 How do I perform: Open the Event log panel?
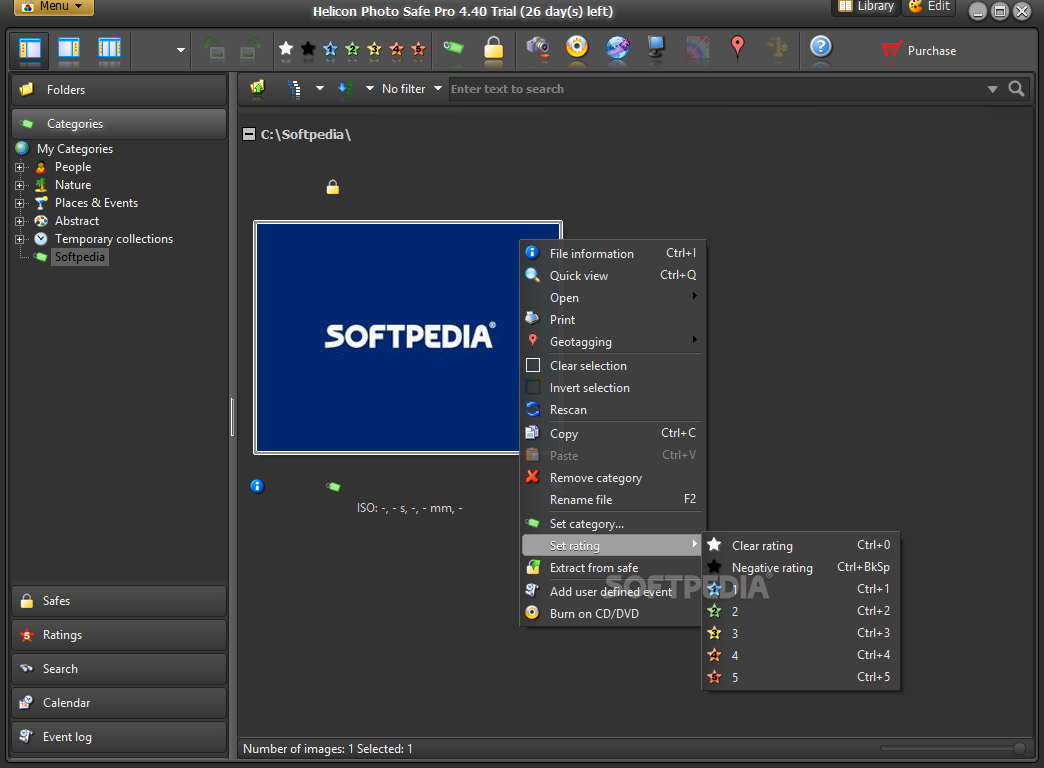(x=119, y=737)
